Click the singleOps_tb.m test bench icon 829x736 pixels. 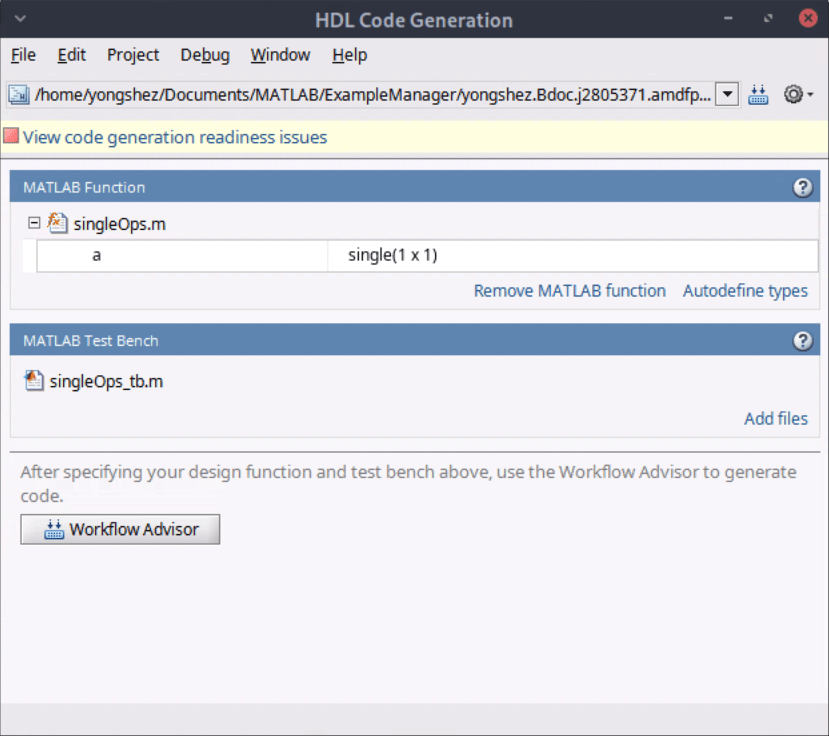pos(34,381)
